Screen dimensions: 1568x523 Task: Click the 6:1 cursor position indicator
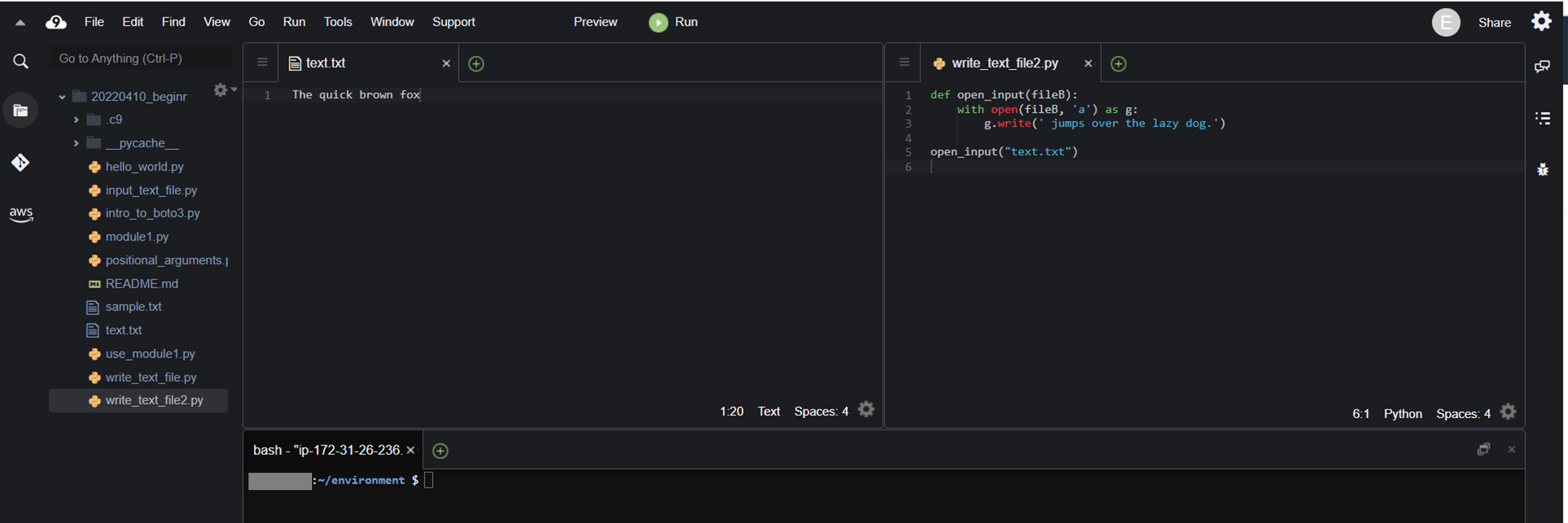[1361, 414]
